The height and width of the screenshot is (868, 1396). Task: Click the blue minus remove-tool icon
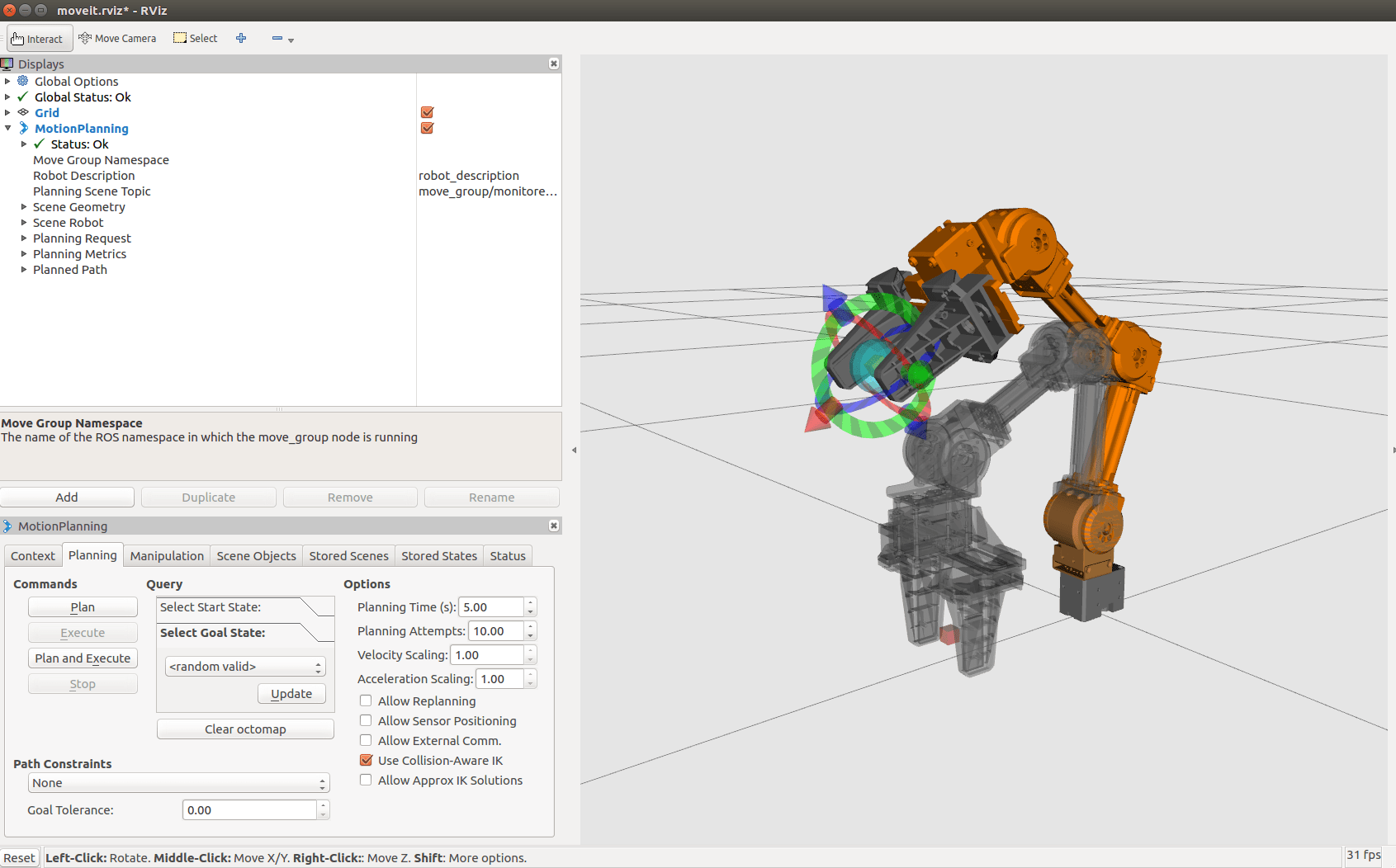coord(277,39)
